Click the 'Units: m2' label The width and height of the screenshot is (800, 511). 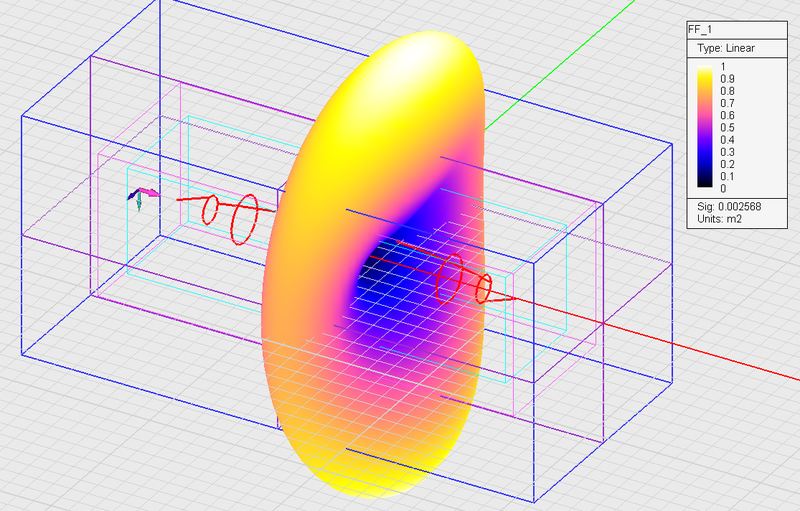719,219
